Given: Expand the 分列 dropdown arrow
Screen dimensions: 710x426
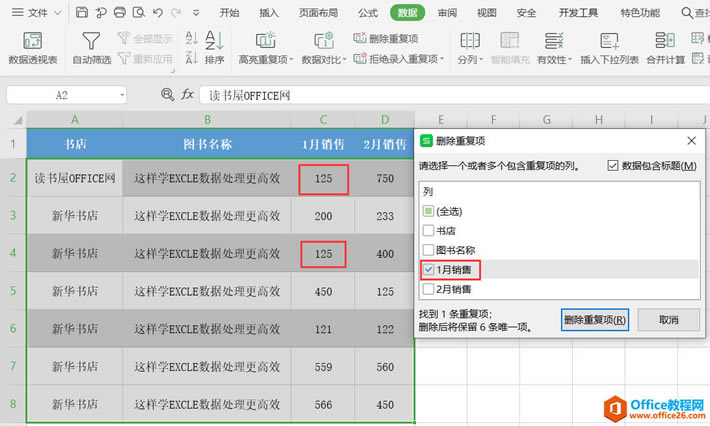Looking at the screenshot, I should 481,60.
